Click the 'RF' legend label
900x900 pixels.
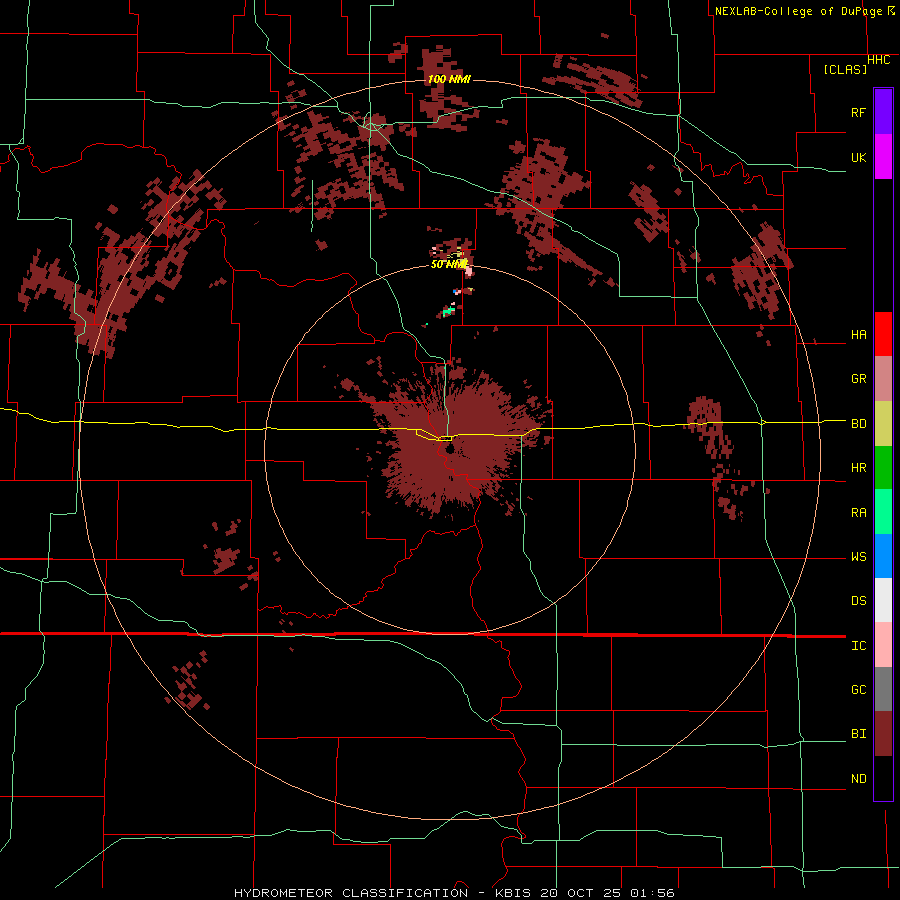click(858, 112)
